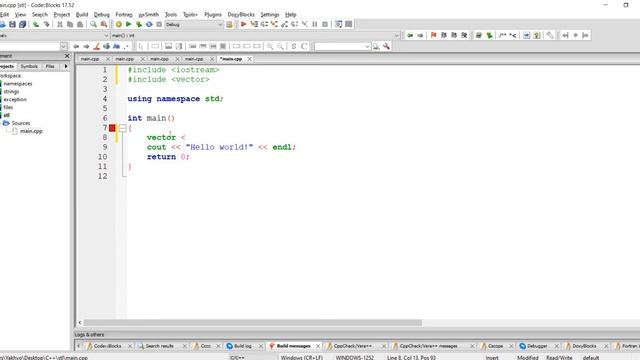Open the empty combo box near wrench icon
The image size is (640, 360).
click(x=342, y=47)
